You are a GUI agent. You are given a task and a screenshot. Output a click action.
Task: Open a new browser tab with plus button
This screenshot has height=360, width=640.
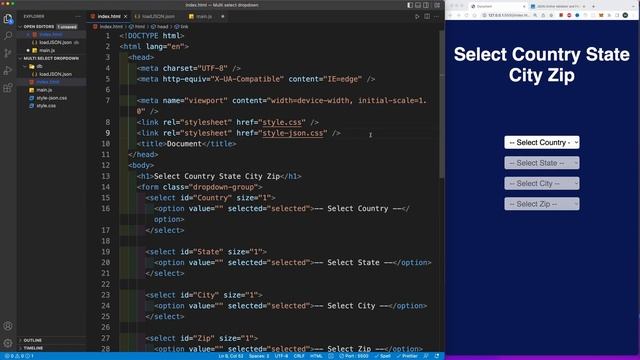click(x=593, y=7)
